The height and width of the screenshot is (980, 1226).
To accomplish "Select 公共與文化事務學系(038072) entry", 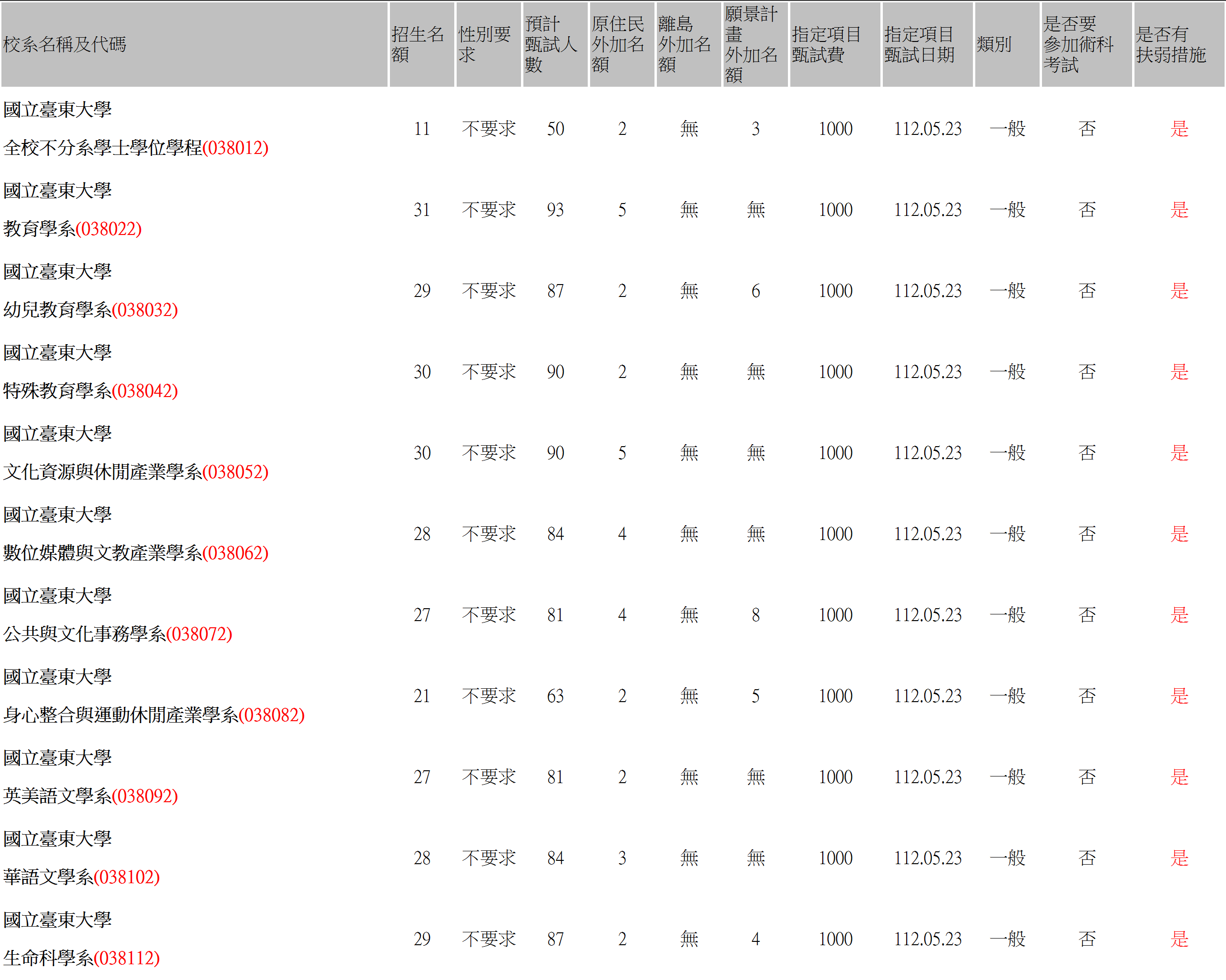I will click(x=118, y=634).
